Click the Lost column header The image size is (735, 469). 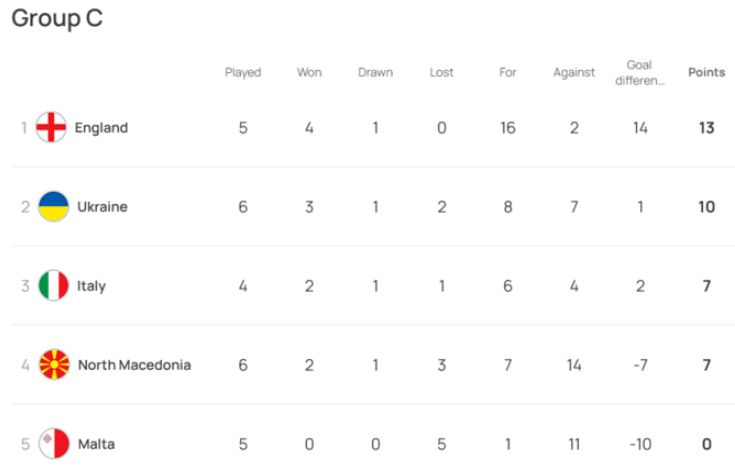tap(441, 72)
